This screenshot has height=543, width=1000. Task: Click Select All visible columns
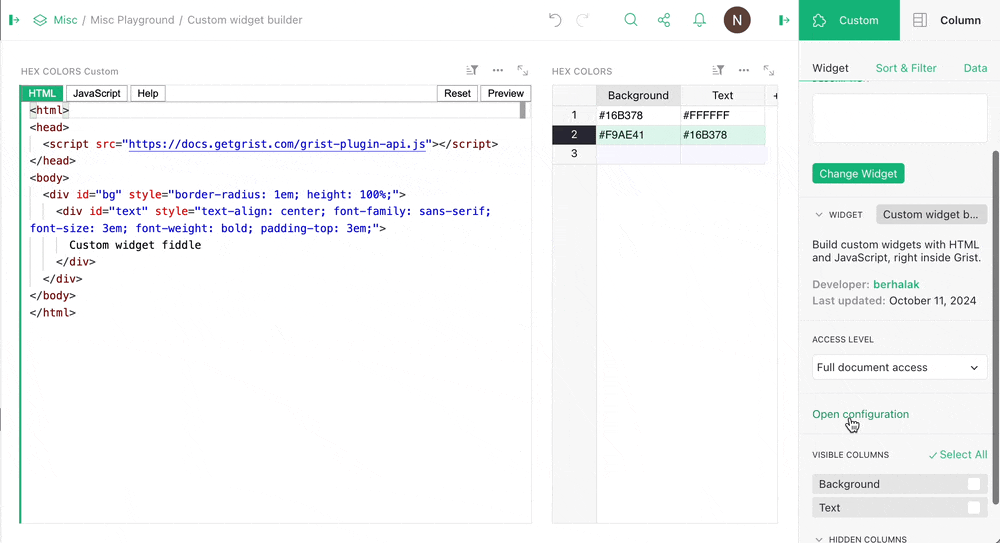(957, 455)
